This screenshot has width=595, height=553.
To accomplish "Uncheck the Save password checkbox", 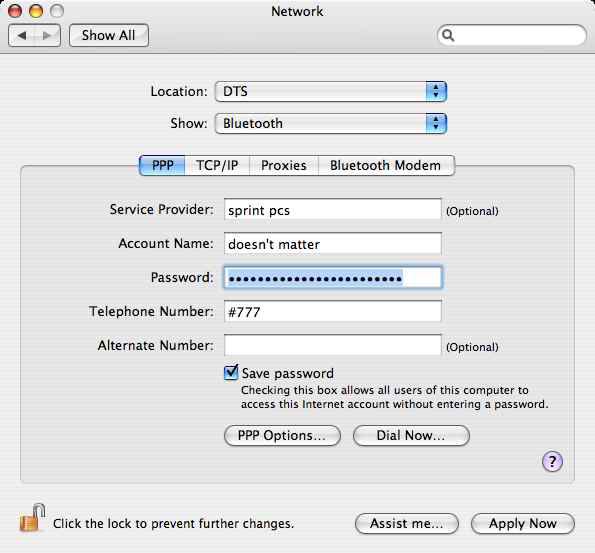I will coord(231,373).
